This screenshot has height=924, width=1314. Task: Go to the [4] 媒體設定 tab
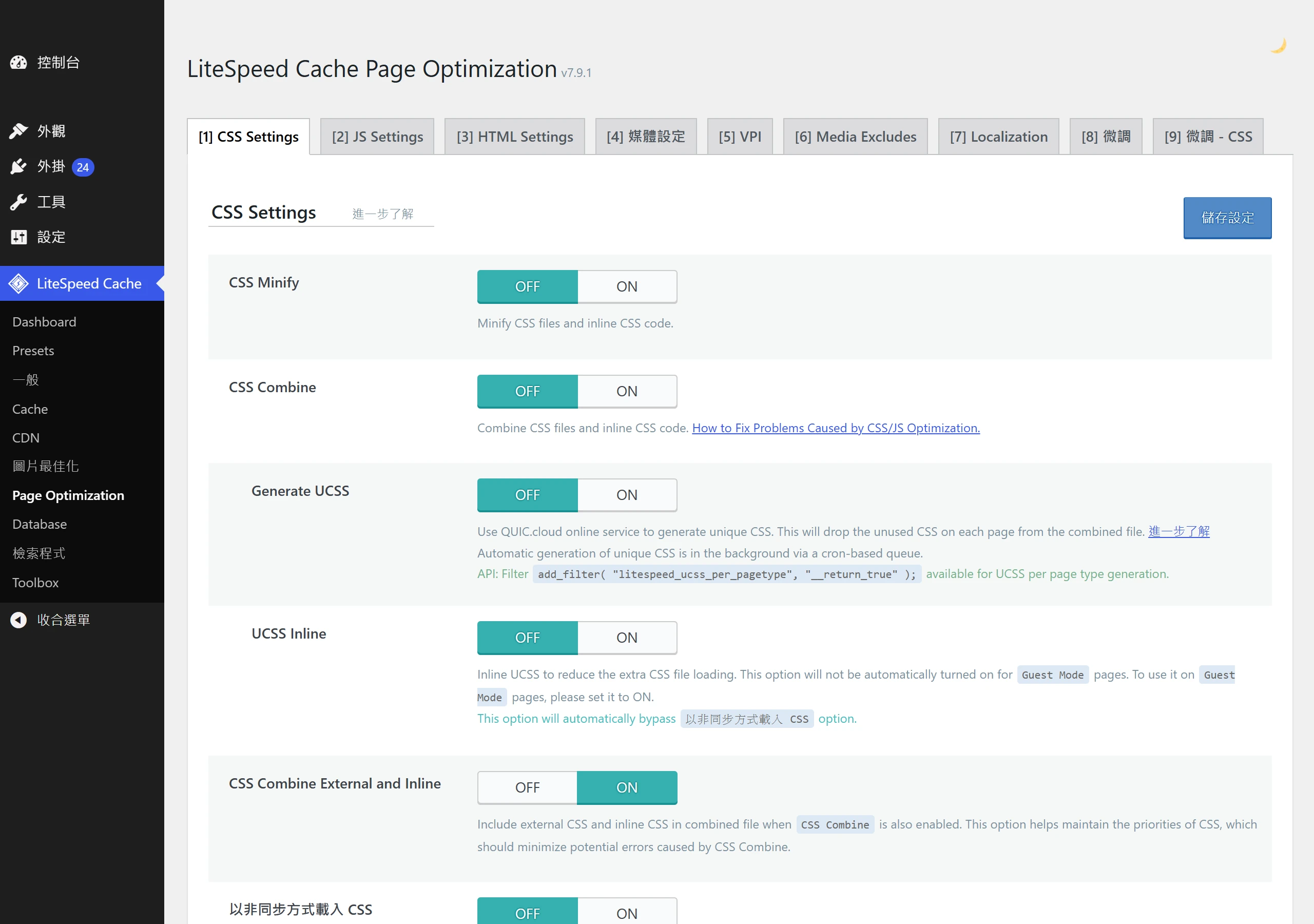pyautogui.click(x=646, y=137)
